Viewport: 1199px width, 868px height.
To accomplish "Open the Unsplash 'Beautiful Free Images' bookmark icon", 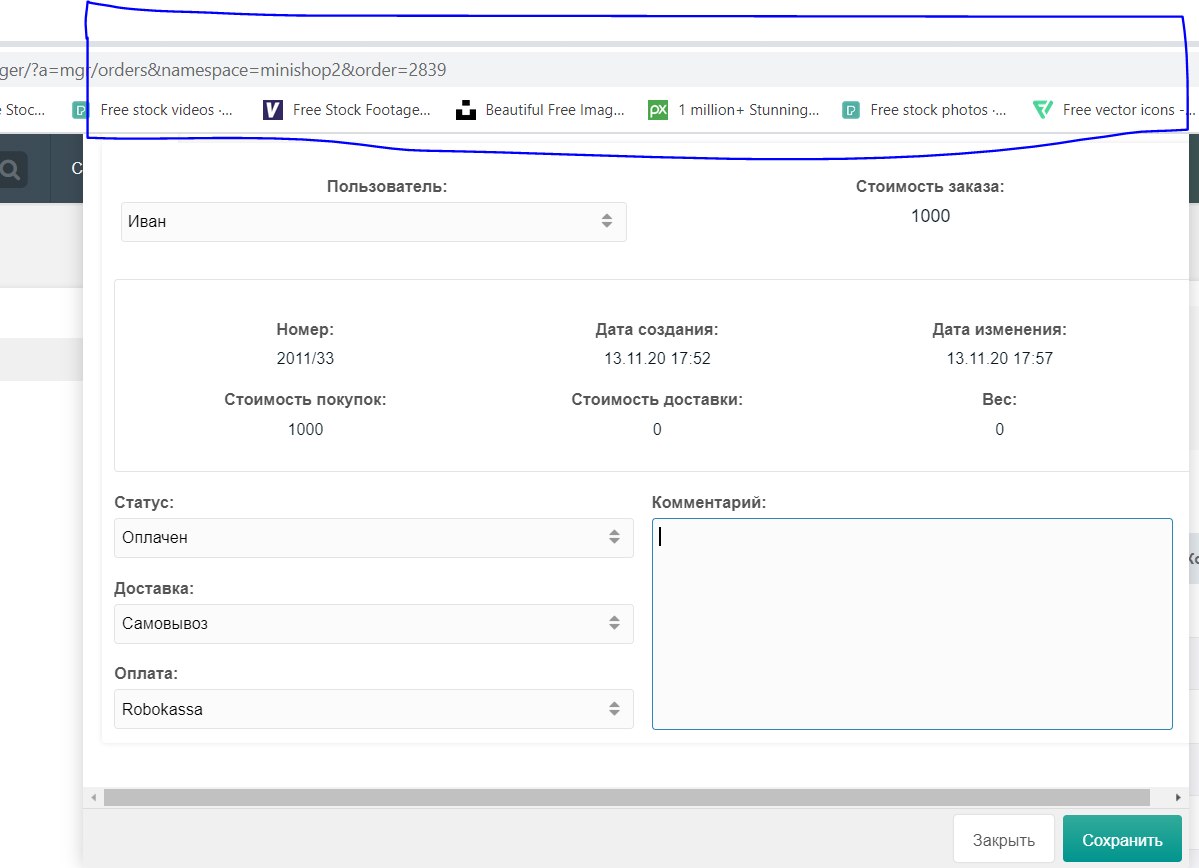I will 465,110.
